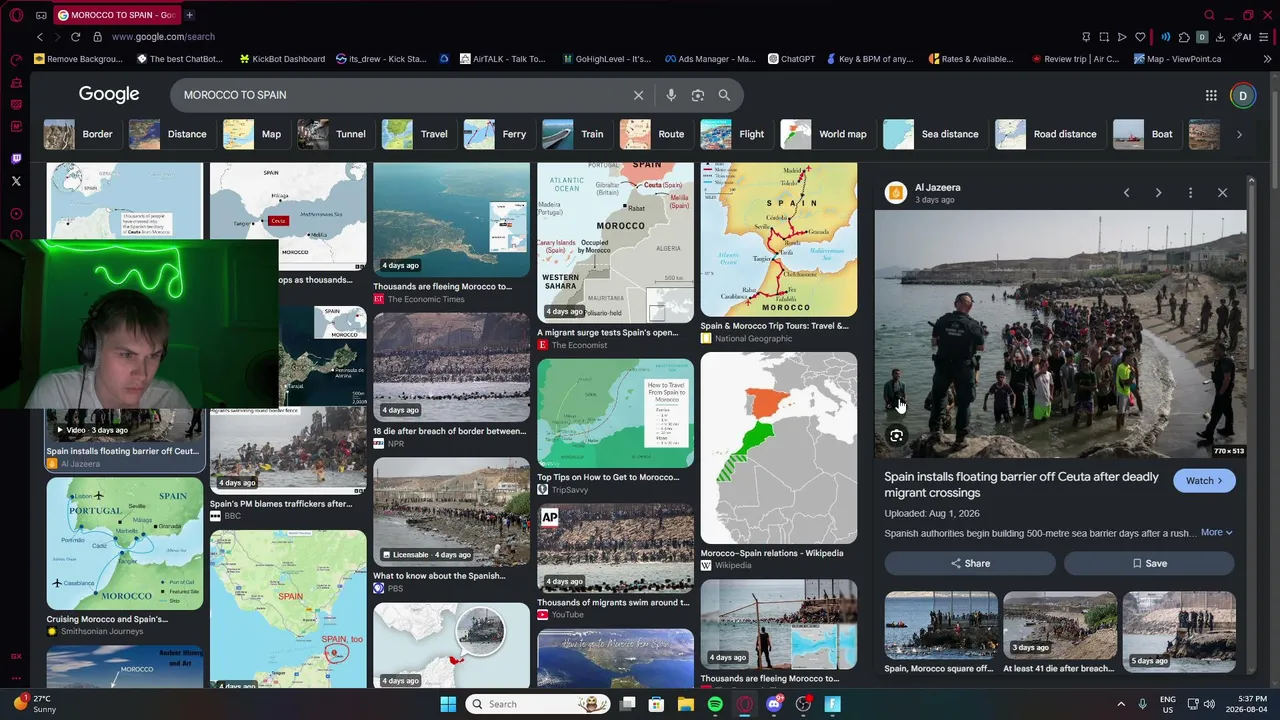The height and width of the screenshot is (720, 1280).
Task: Show the previous image in preview panel
Action: pos(1126,193)
